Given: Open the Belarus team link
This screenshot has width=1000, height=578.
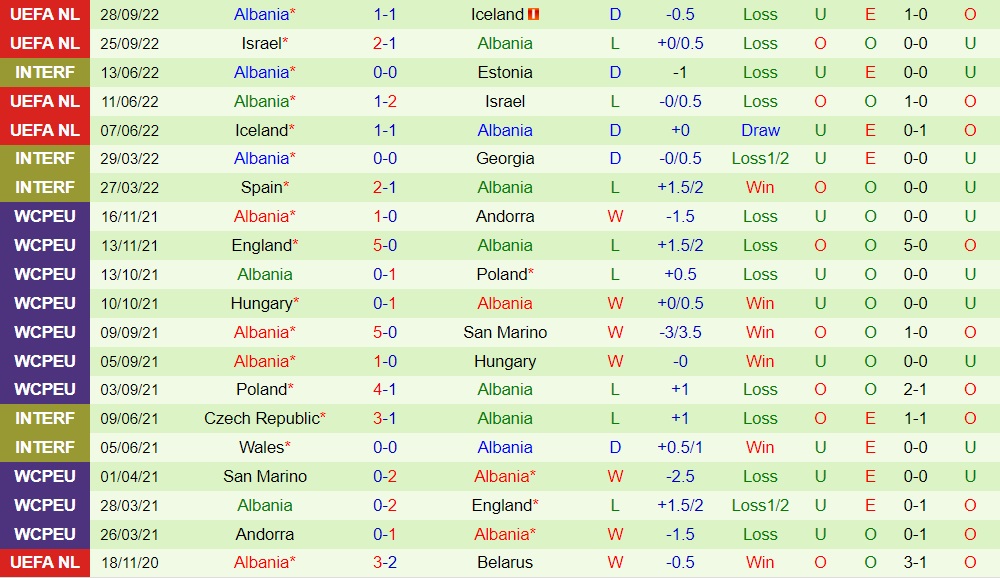Looking at the screenshot, I should click(505, 562).
